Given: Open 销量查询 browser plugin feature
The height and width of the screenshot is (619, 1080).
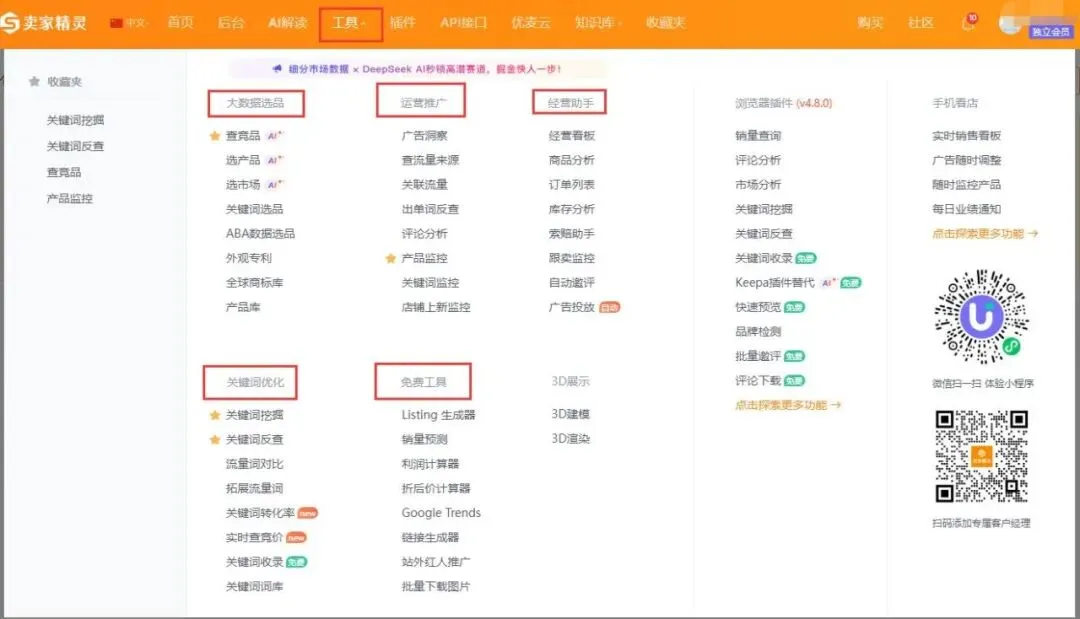Looking at the screenshot, I should point(758,136).
